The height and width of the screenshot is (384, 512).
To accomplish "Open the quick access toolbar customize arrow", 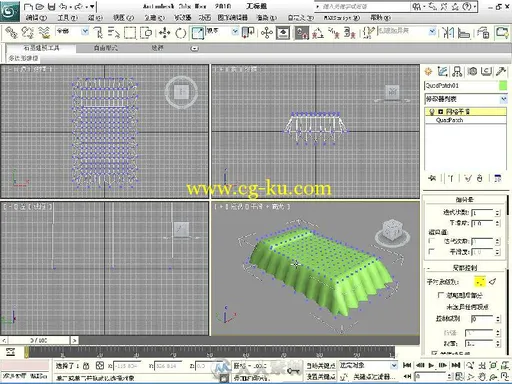I will (92, 6).
